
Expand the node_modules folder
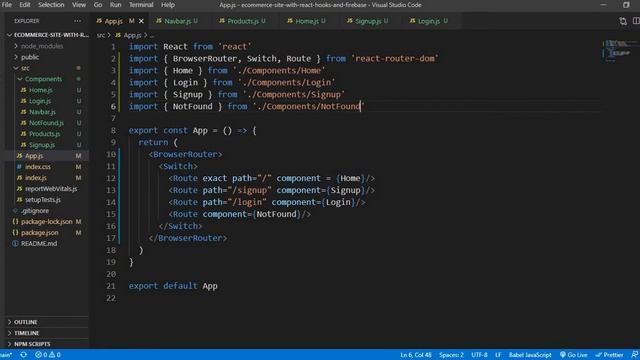[x=42, y=46]
